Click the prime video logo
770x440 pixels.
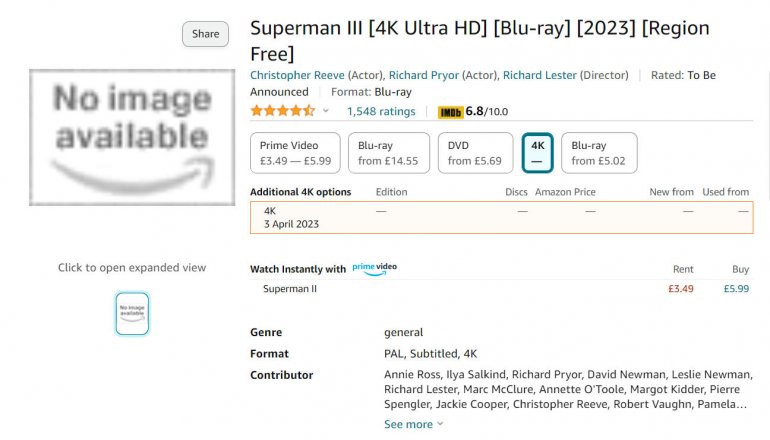click(375, 268)
